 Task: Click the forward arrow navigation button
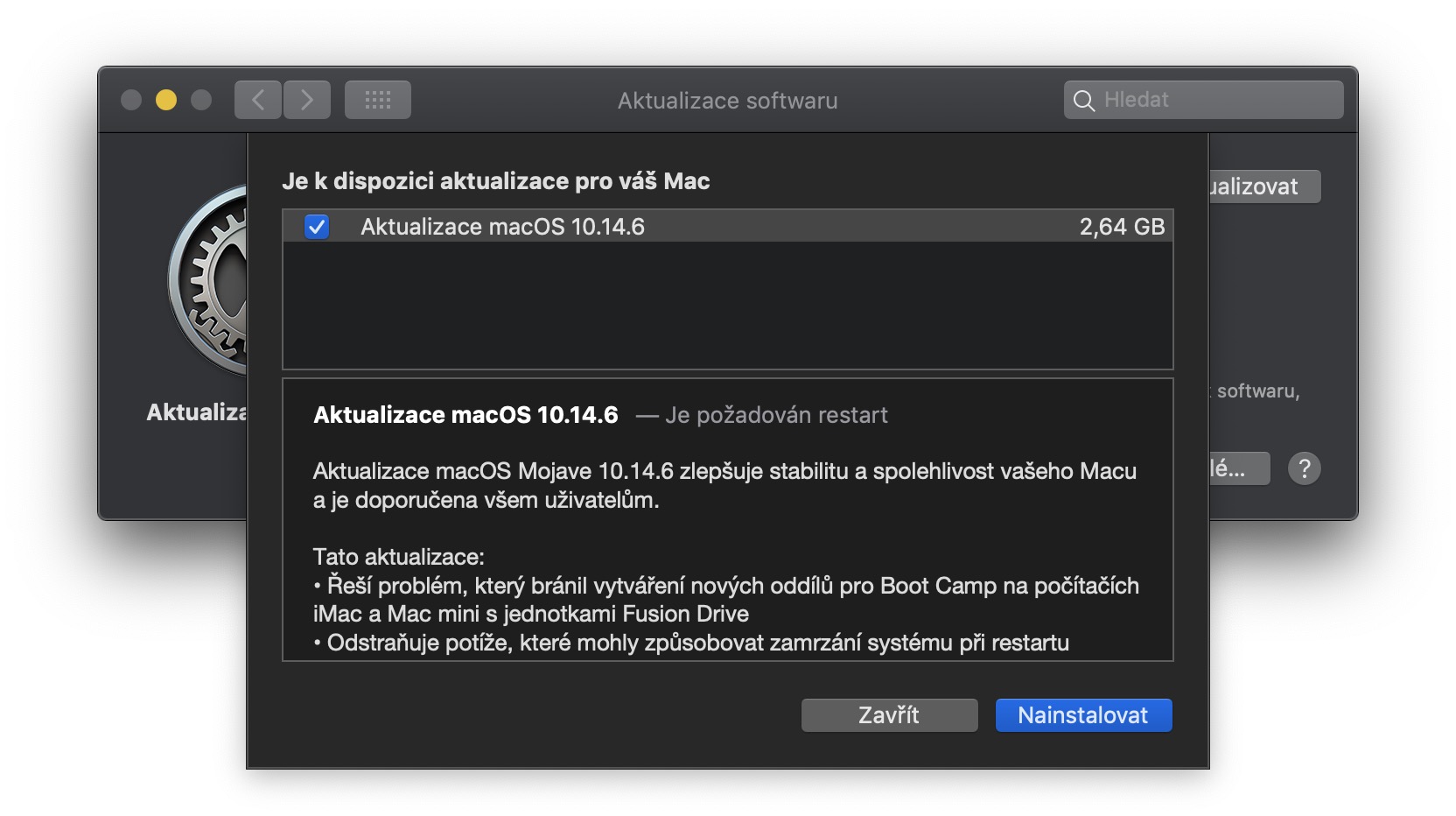(306, 100)
